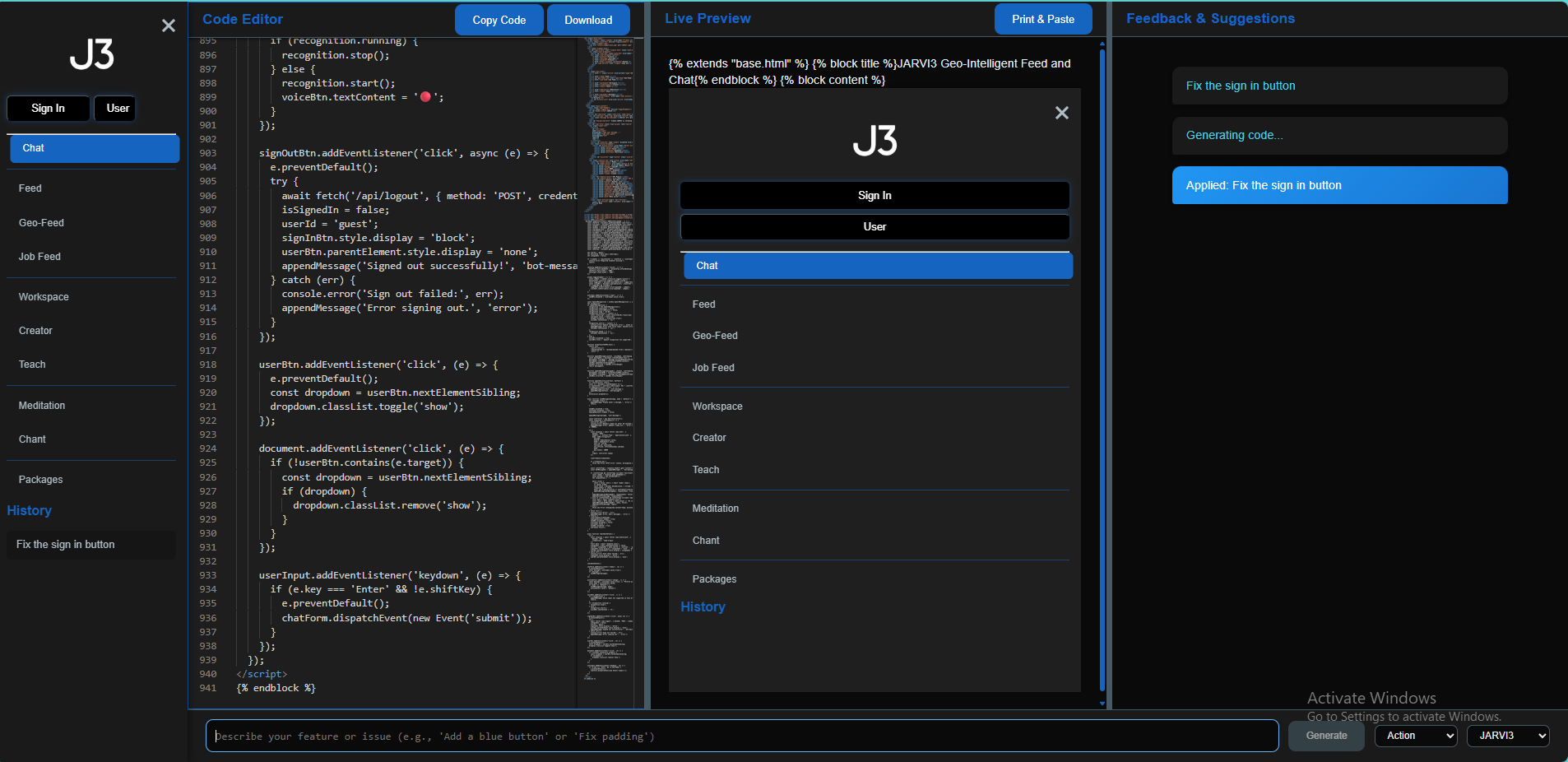Open Geo-Feed in the left sidebar
1568x762 pixels.
(x=41, y=223)
